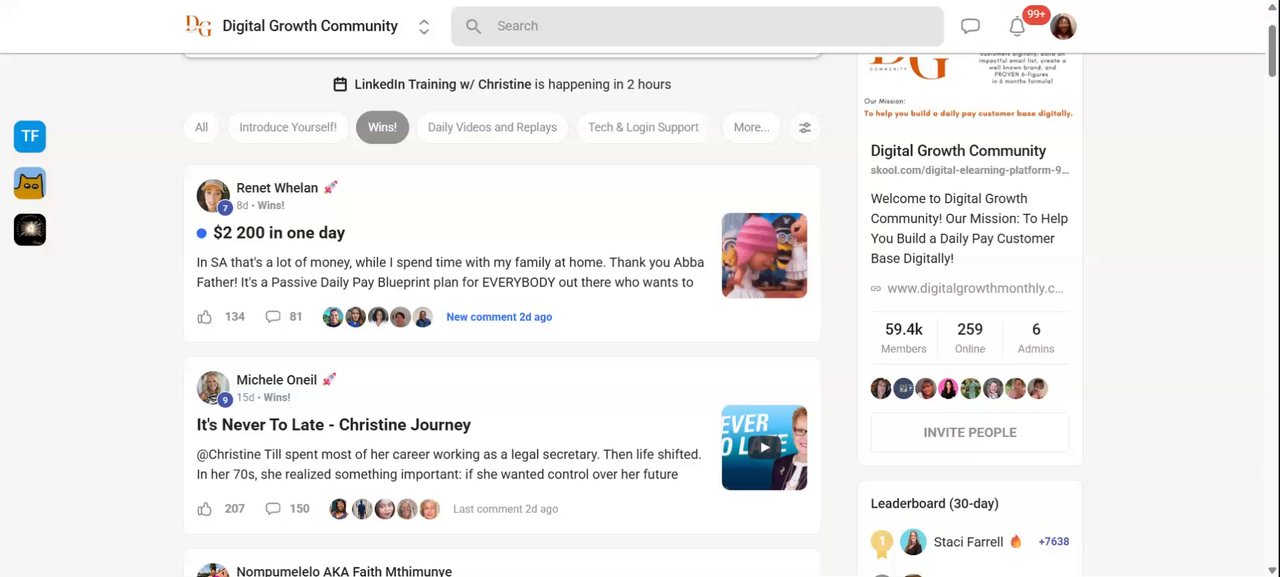Open Renet Whelan's name link
Viewport: 1280px width, 577px height.
pyautogui.click(x=277, y=188)
